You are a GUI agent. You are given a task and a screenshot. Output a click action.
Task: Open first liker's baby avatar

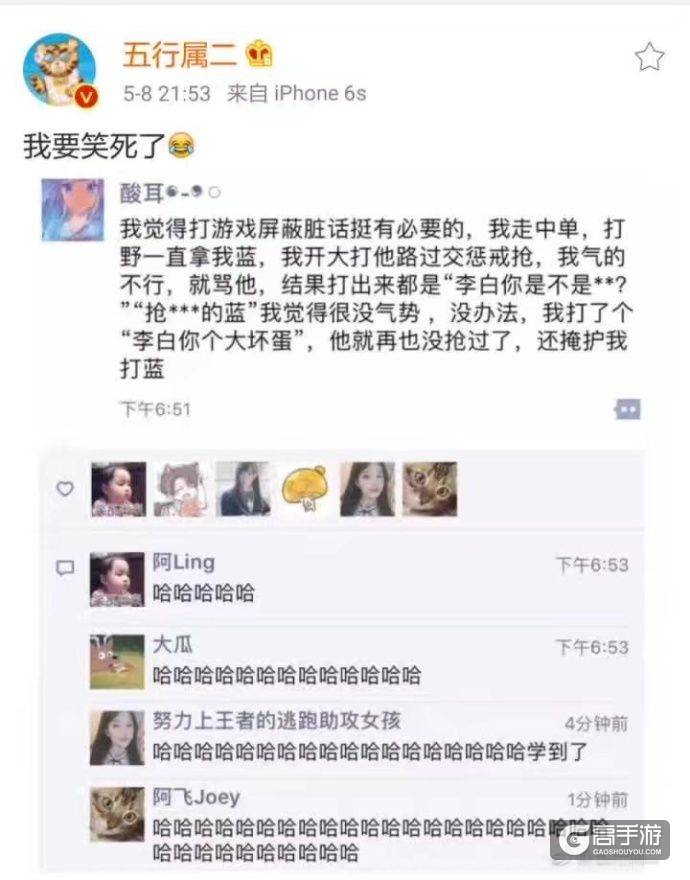pos(118,489)
